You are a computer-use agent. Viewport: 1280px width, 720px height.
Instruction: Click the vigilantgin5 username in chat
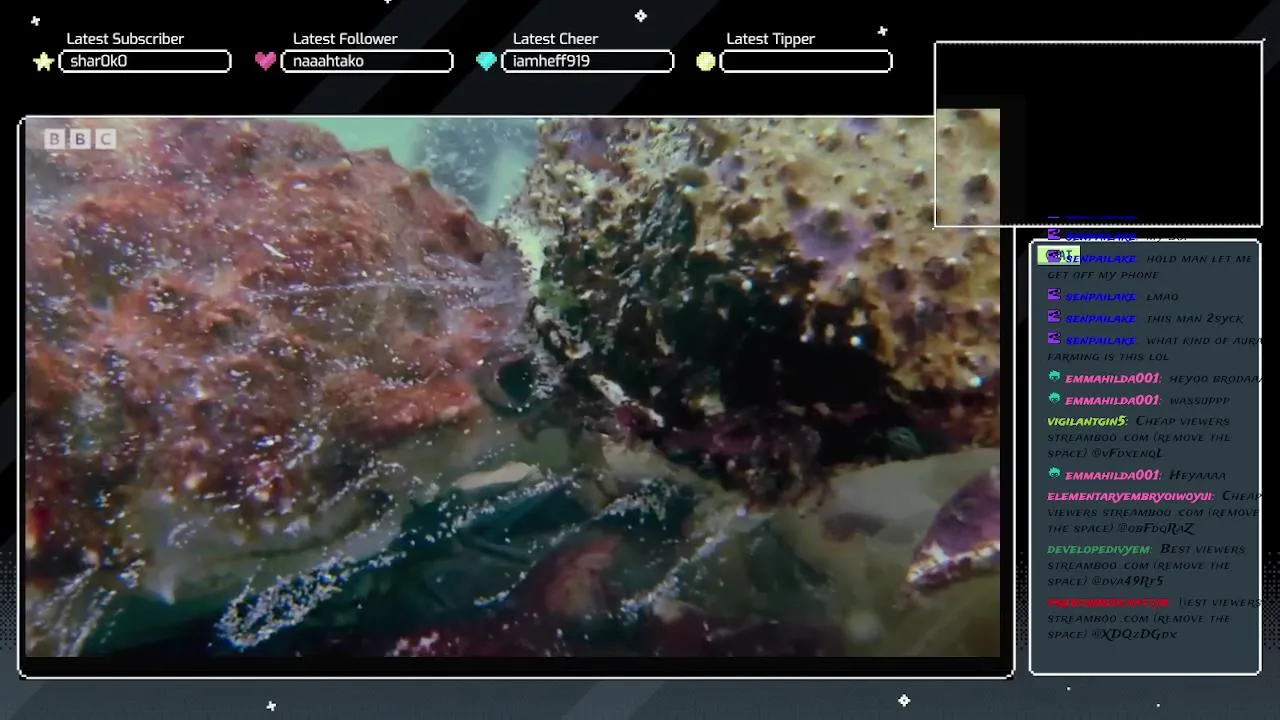coord(1087,421)
